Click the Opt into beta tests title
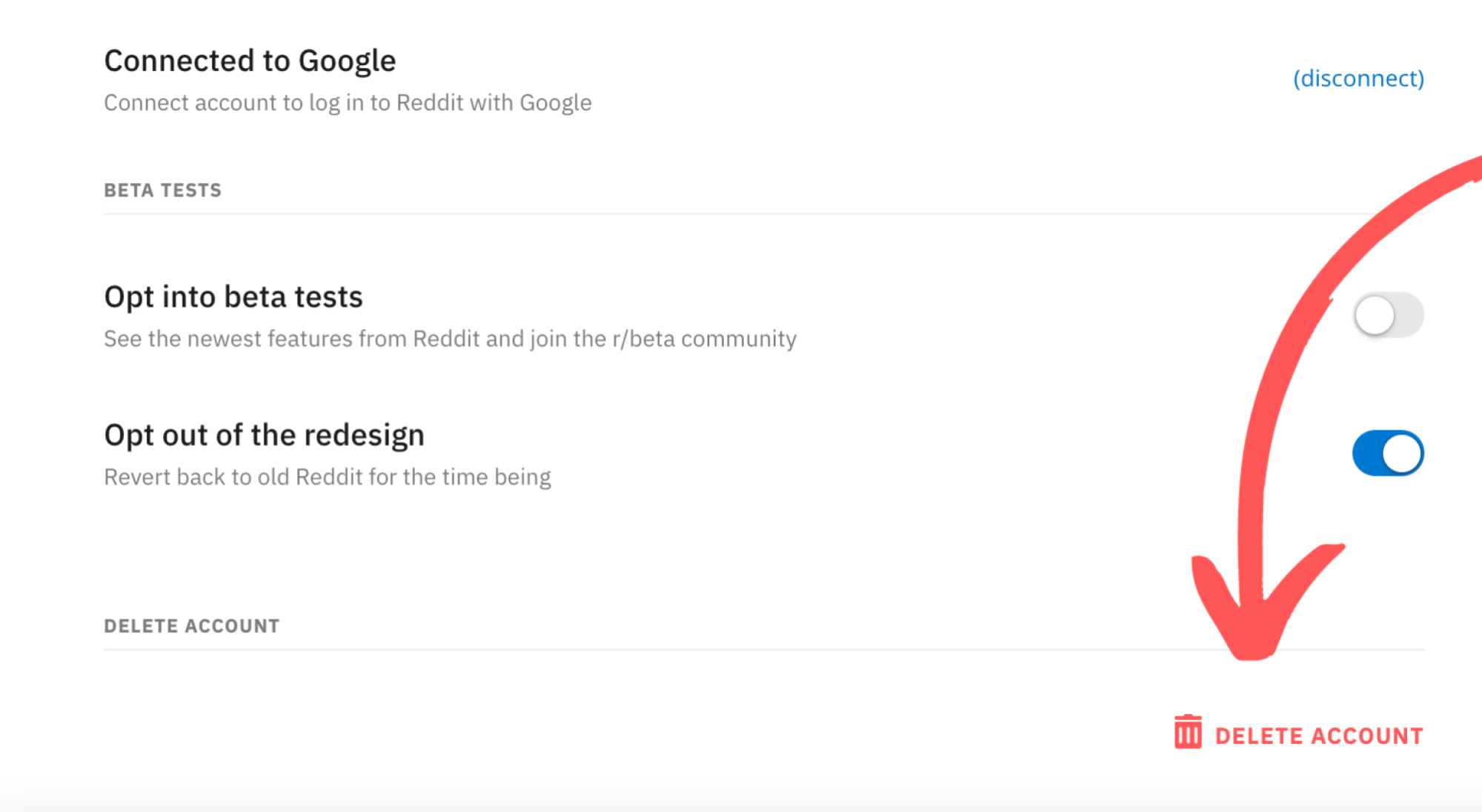Viewport: 1482px width, 812px height. [233, 296]
